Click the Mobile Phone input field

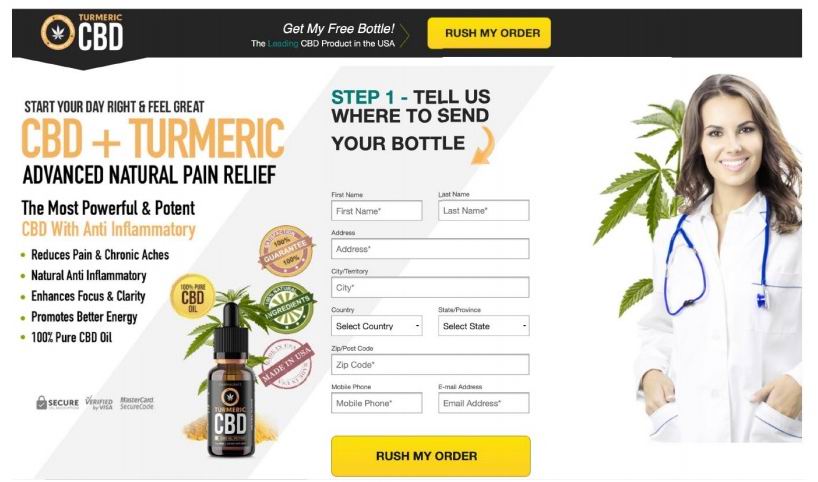pyautogui.click(x=377, y=403)
